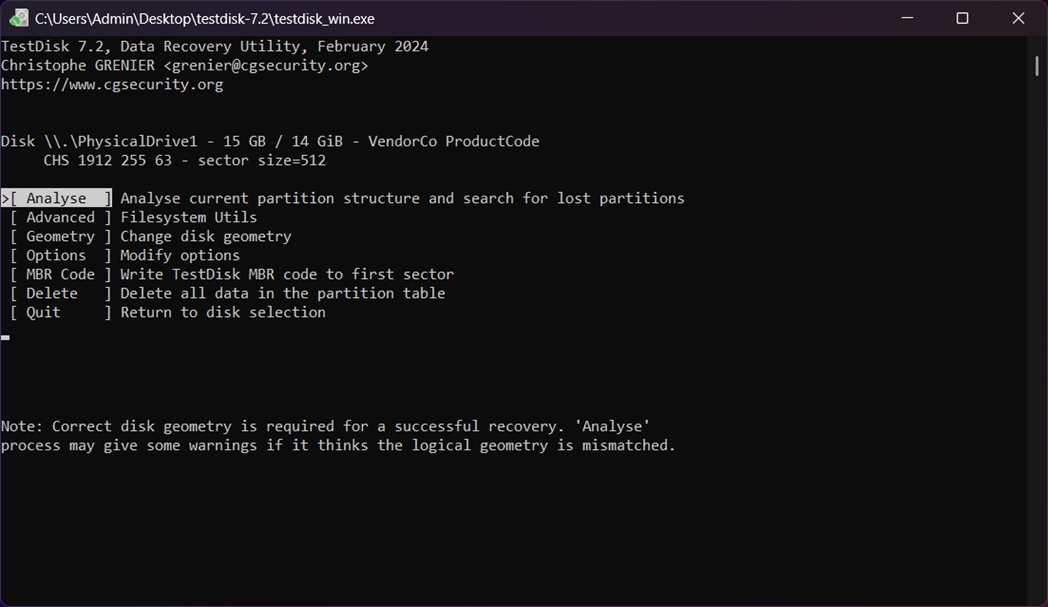Select the Analyse menu option
This screenshot has height=607, width=1048.
tap(56, 199)
